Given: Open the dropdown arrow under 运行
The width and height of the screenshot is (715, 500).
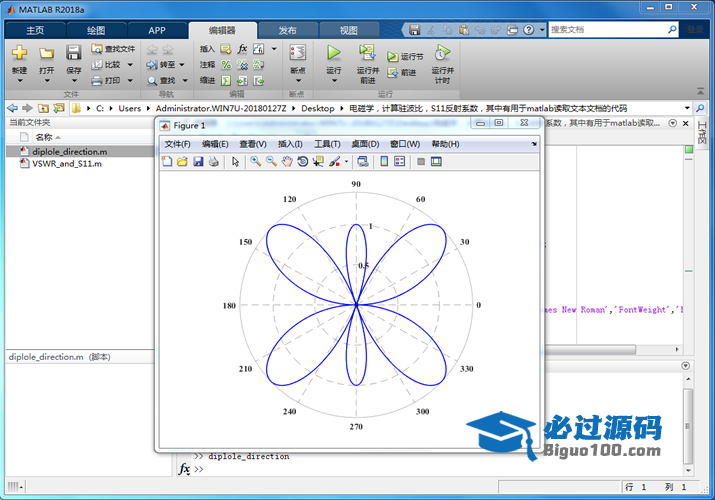Looking at the screenshot, I should pyautogui.click(x=334, y=81).
